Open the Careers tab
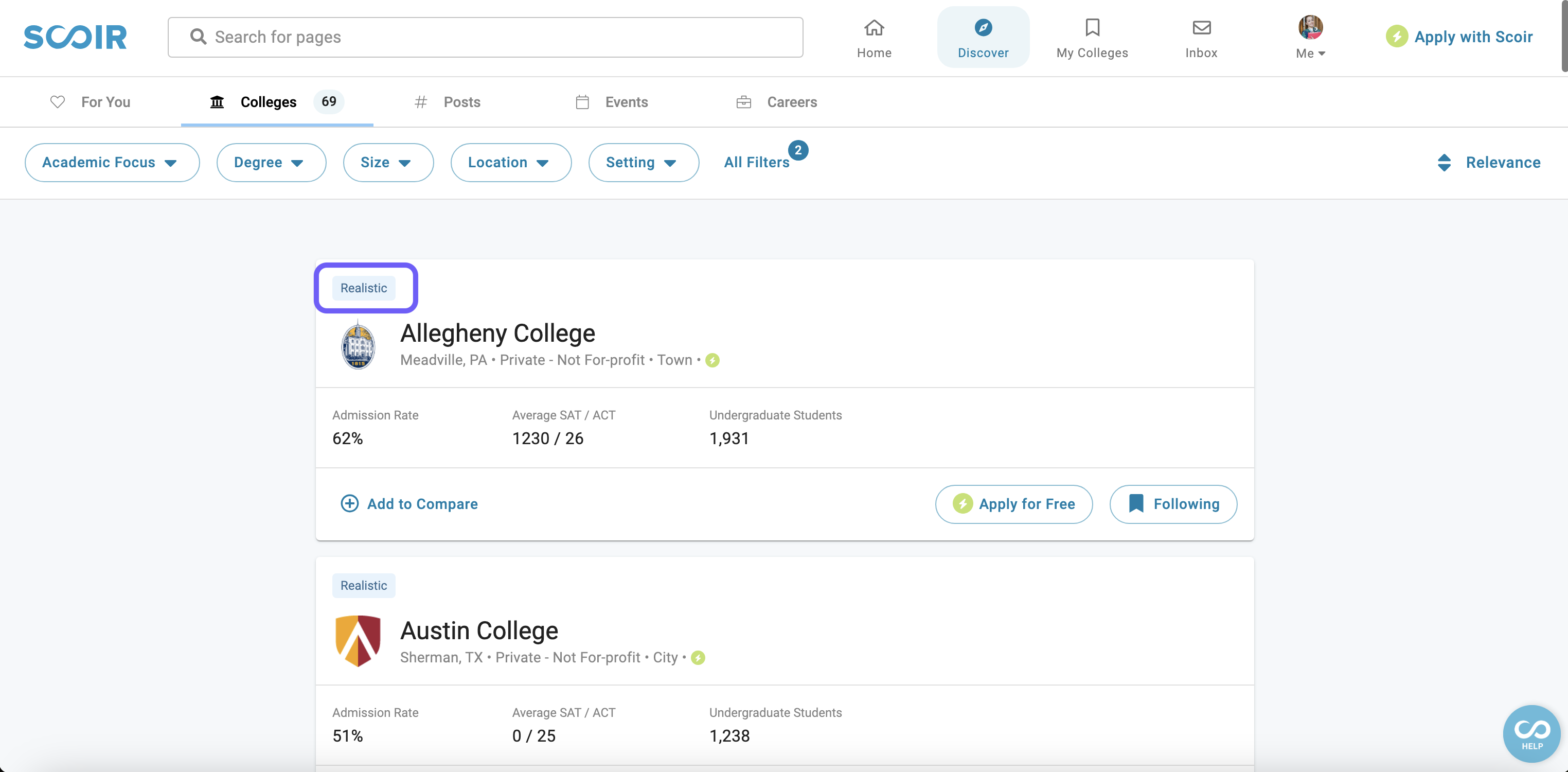Viewport: 1568px width, 772px height. 776,102
